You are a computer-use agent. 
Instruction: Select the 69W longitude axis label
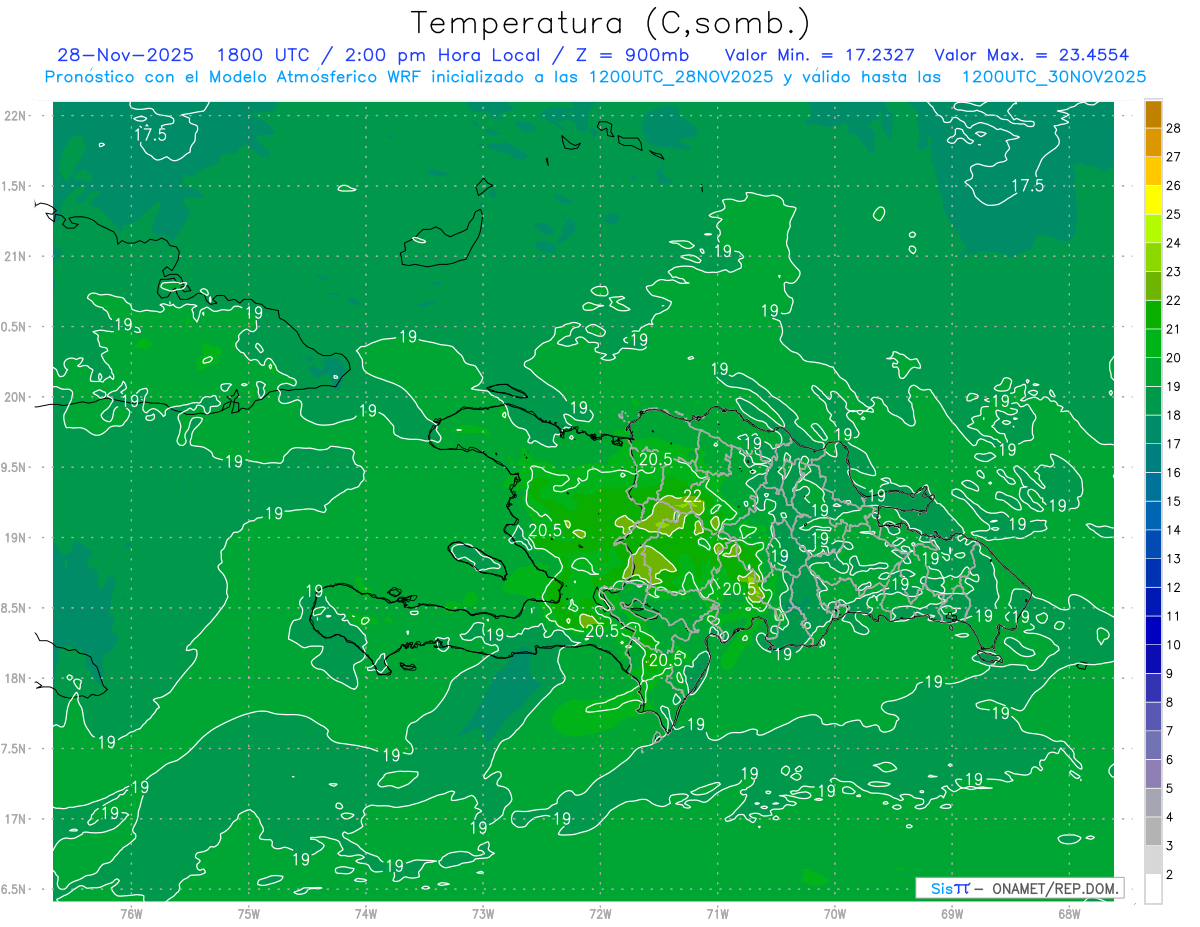[952, 913]
